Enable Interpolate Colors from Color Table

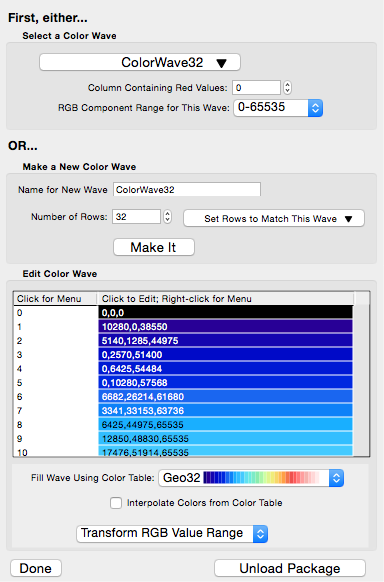116,503
